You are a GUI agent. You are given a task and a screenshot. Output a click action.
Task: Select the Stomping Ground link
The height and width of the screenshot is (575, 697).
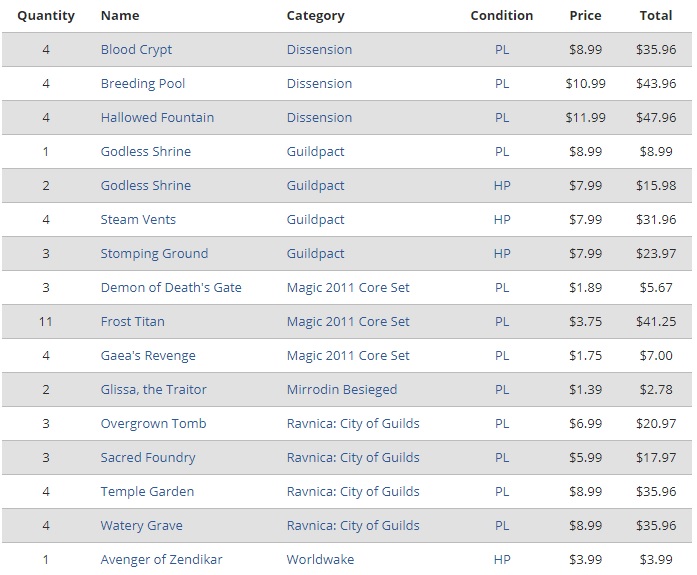pyautogui.click(x=154, y=254)
